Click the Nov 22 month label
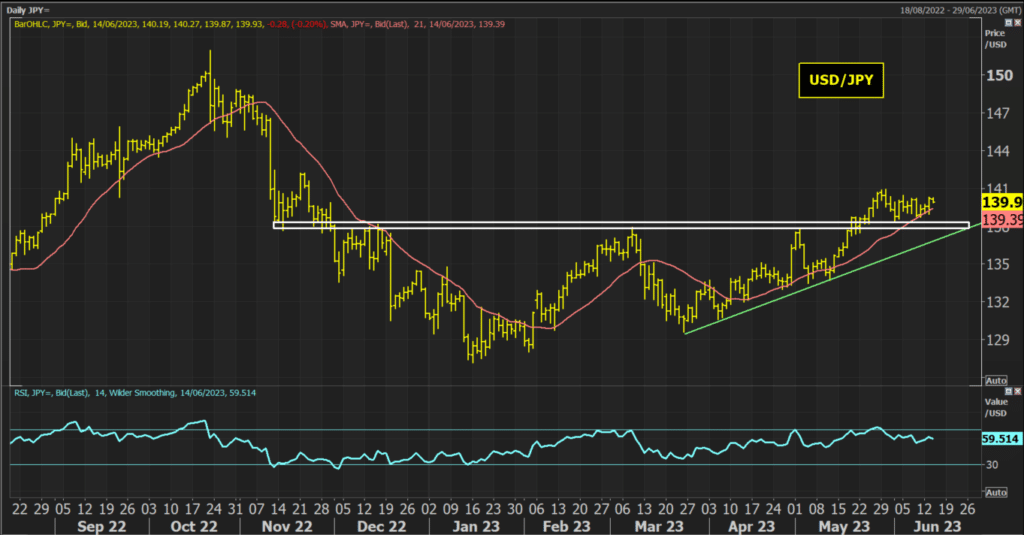 (287, 527)
